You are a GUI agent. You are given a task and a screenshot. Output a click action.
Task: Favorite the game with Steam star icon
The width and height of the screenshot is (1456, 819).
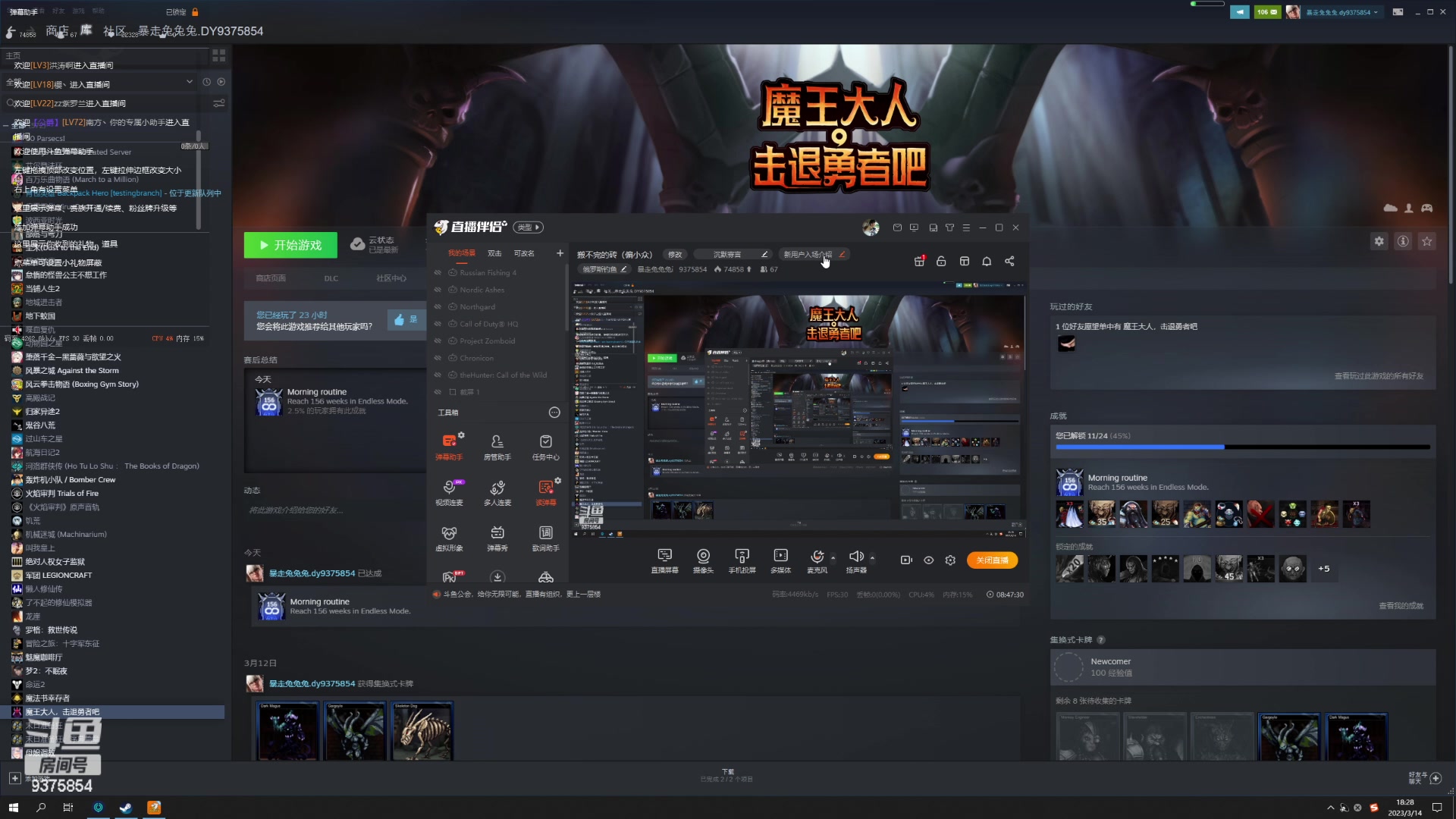pos(1427,241)
